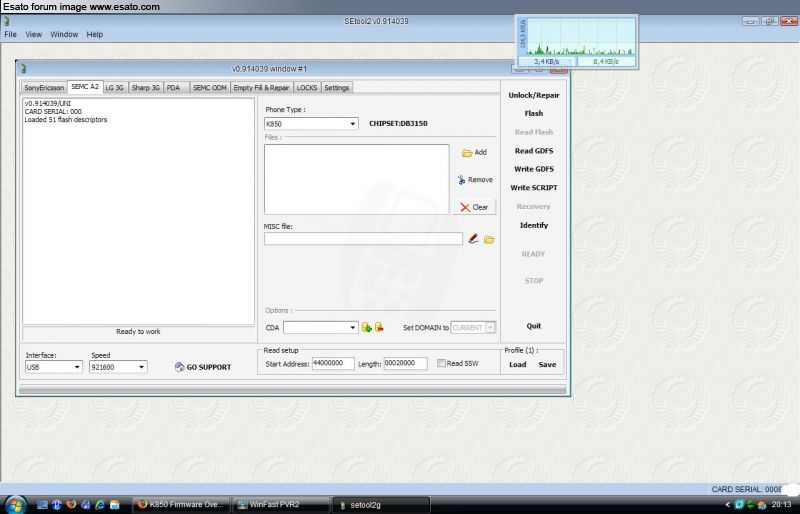Switch to the SEMC ODM tab

pos(210,88)
